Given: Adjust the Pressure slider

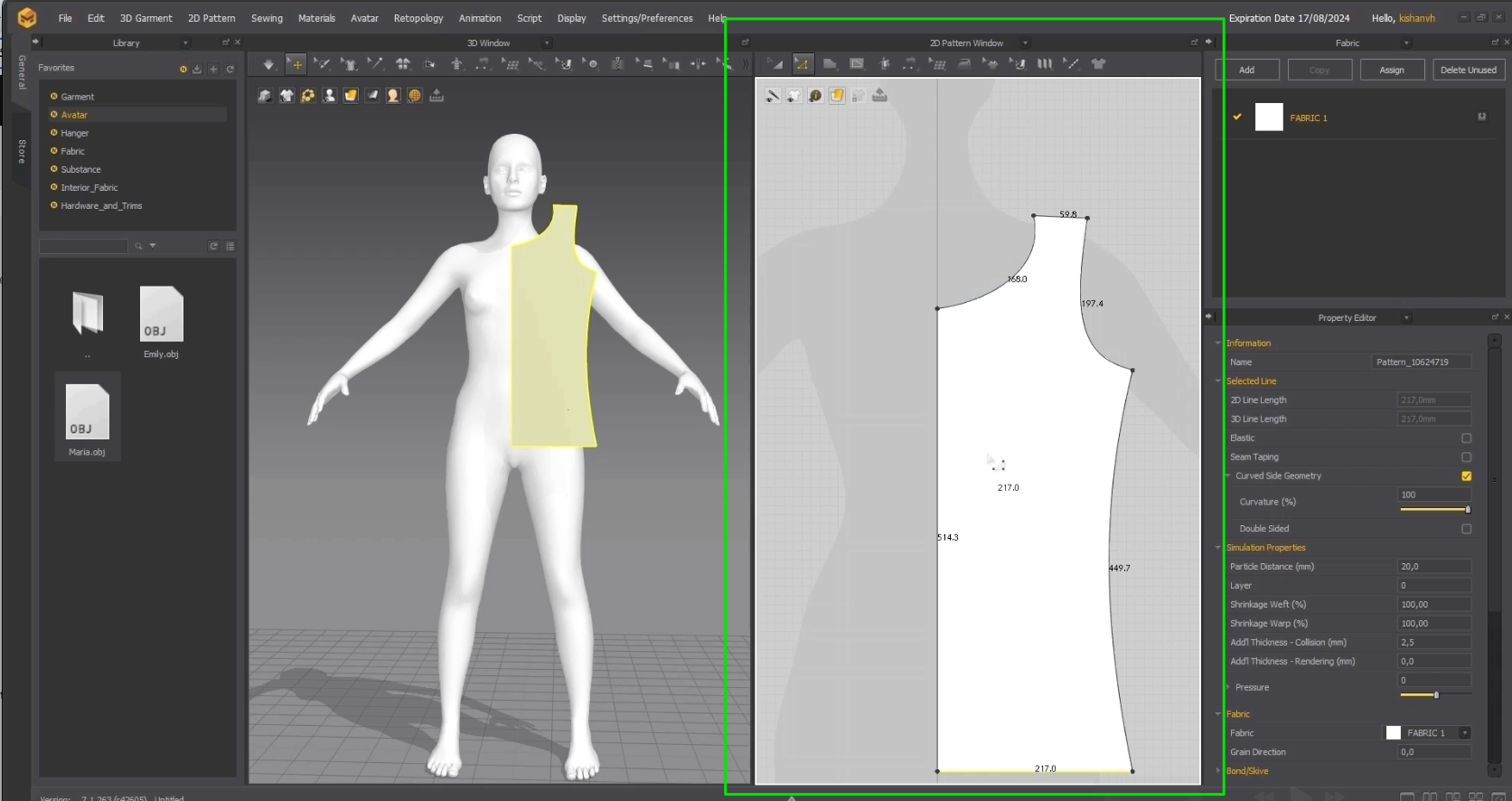Looking at the screenshot, I should (x=1435, y=694).
